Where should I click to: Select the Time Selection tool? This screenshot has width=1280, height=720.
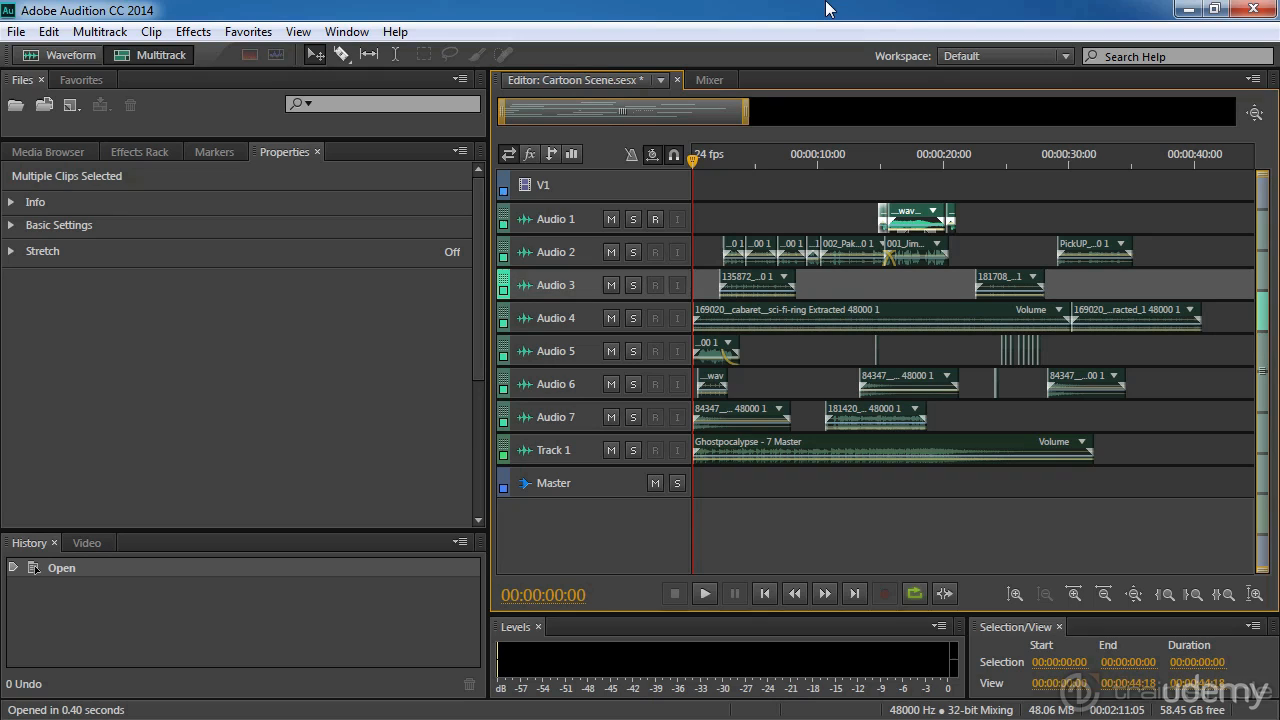395,55
